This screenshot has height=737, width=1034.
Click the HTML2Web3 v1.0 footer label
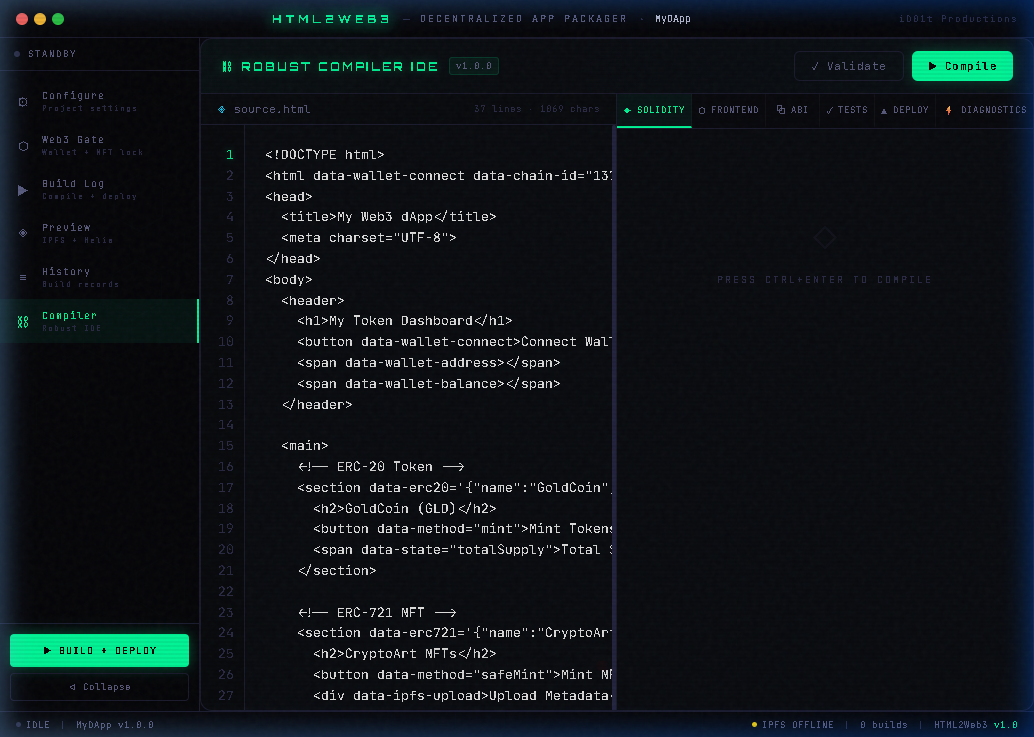pyautogui.click(x=976, y=724)
